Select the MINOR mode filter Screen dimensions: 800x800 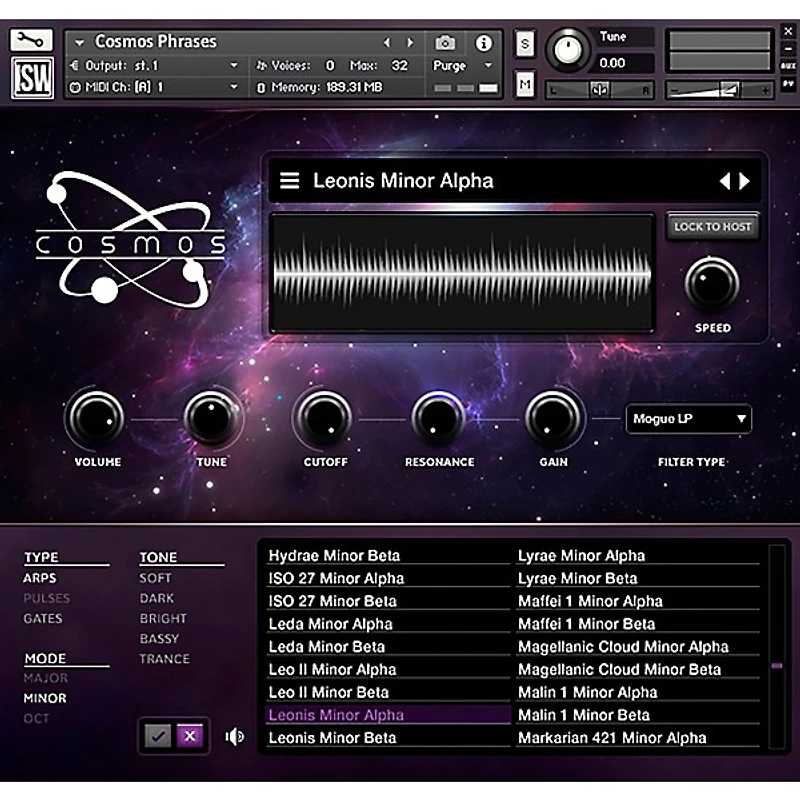pyautogui.click(x=45, y=698)
